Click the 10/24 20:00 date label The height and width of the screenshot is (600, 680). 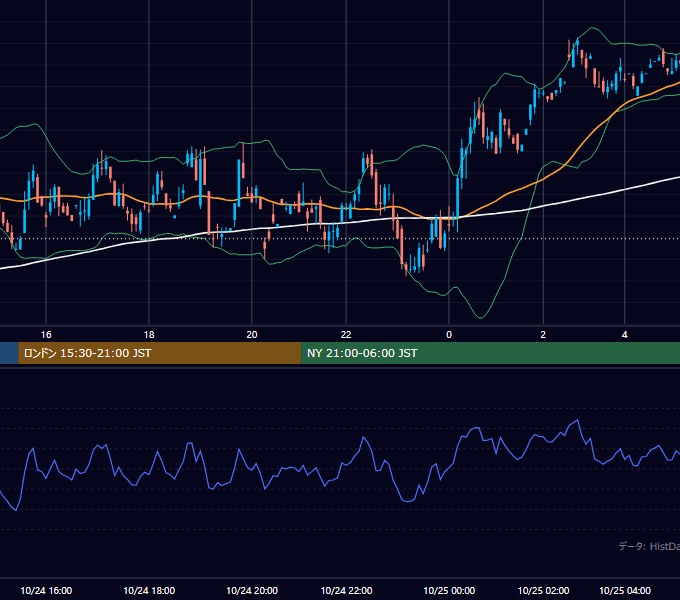click(252, 590)
